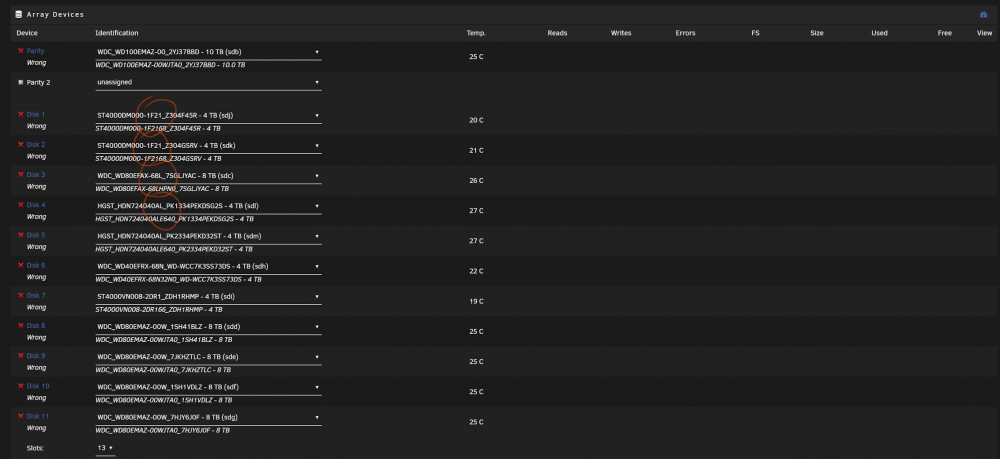1000x459 pixels.
Task: Expand the Disk 4 HGST device dropdown
Action: click(x=208, y=206)
